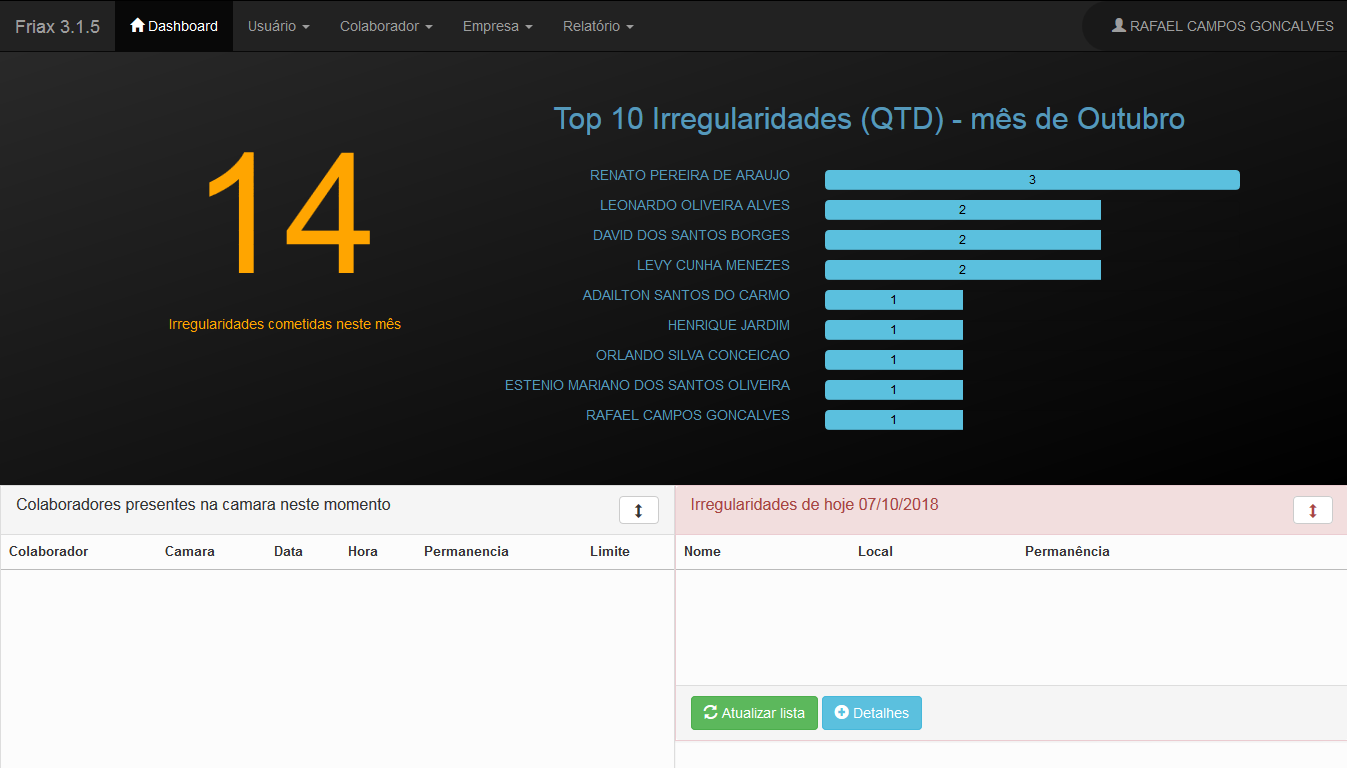The image size is (1347, 768).
Task: Expand the Relatório dropdown menu
Action: 598,26
